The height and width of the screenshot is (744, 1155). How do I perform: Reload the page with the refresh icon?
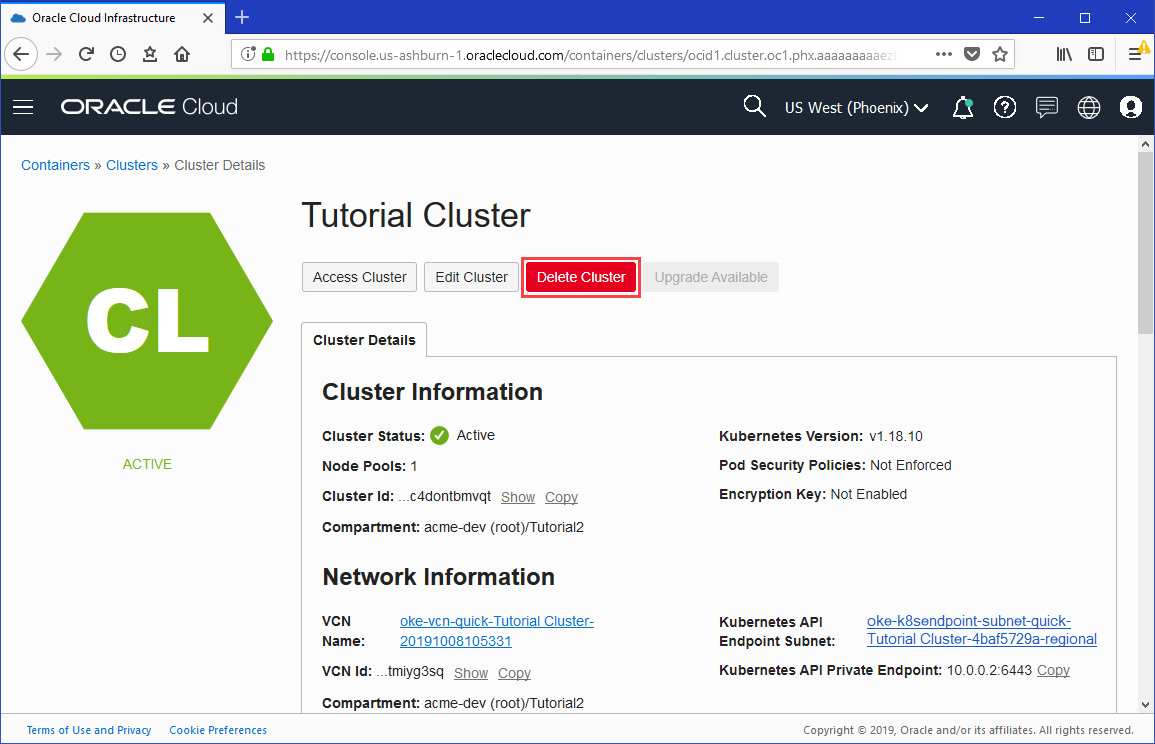[88, 54]
